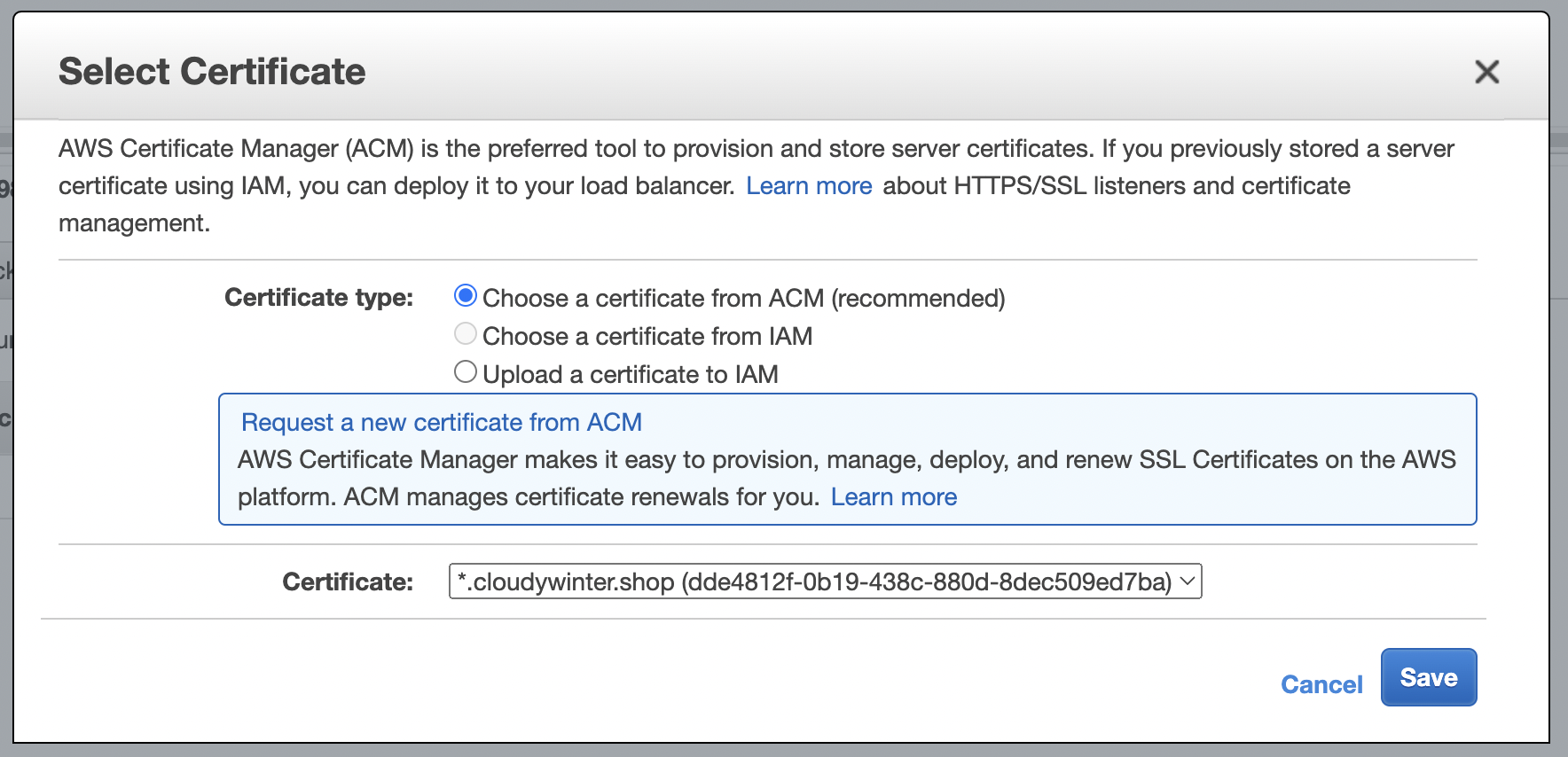Click the 'Certificate:' field label

348,582
